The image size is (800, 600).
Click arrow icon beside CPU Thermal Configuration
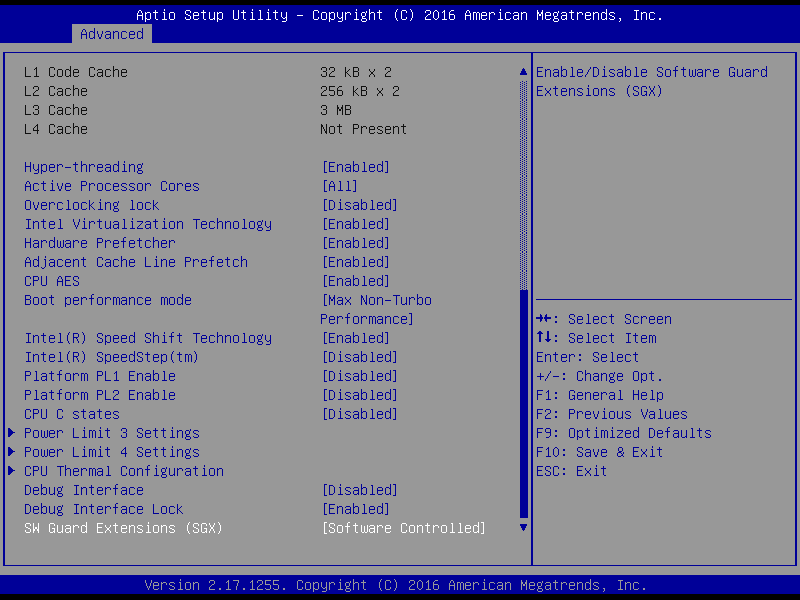pos(12,471)
